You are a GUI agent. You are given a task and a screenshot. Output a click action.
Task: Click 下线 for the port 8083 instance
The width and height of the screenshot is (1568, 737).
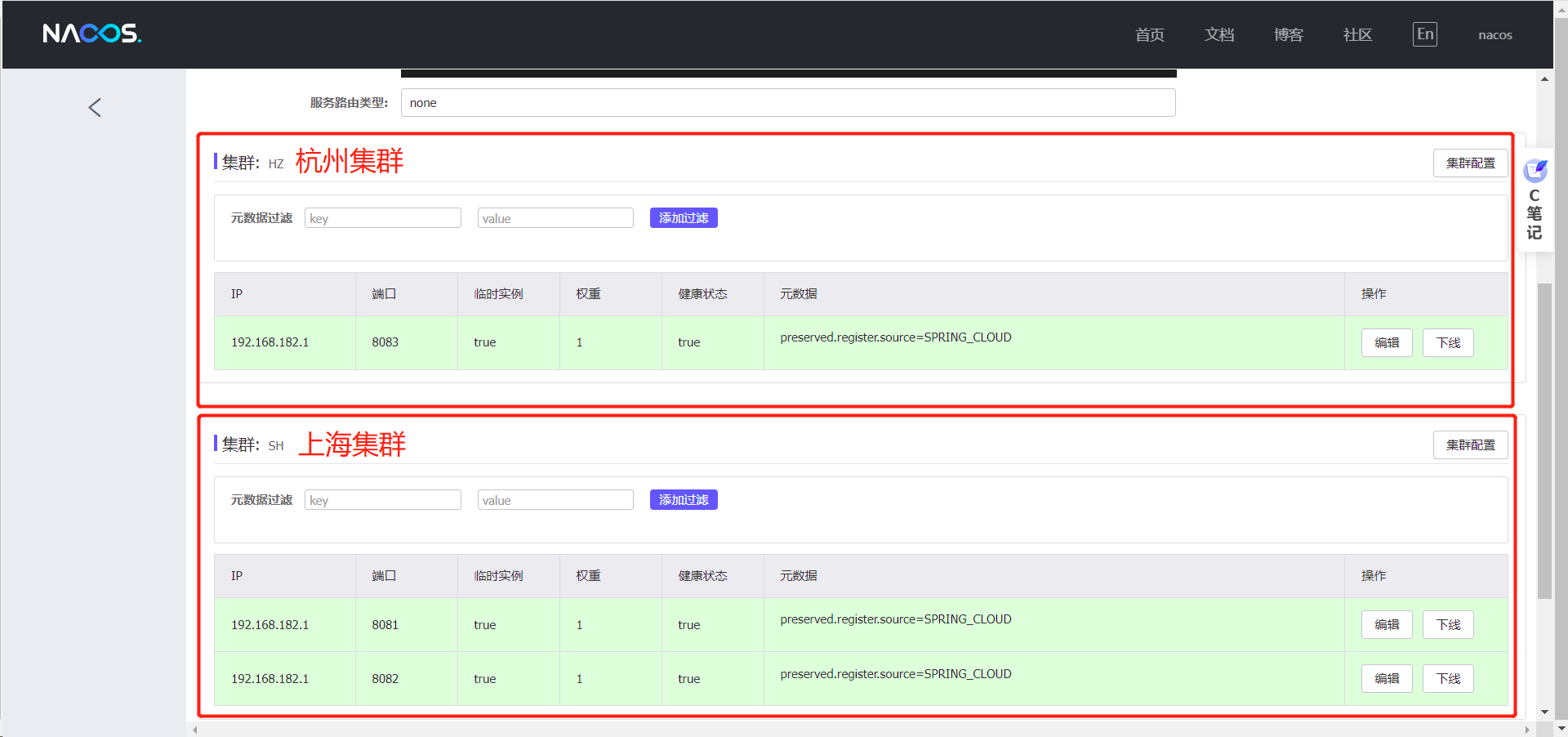[x=1448, y=343]
